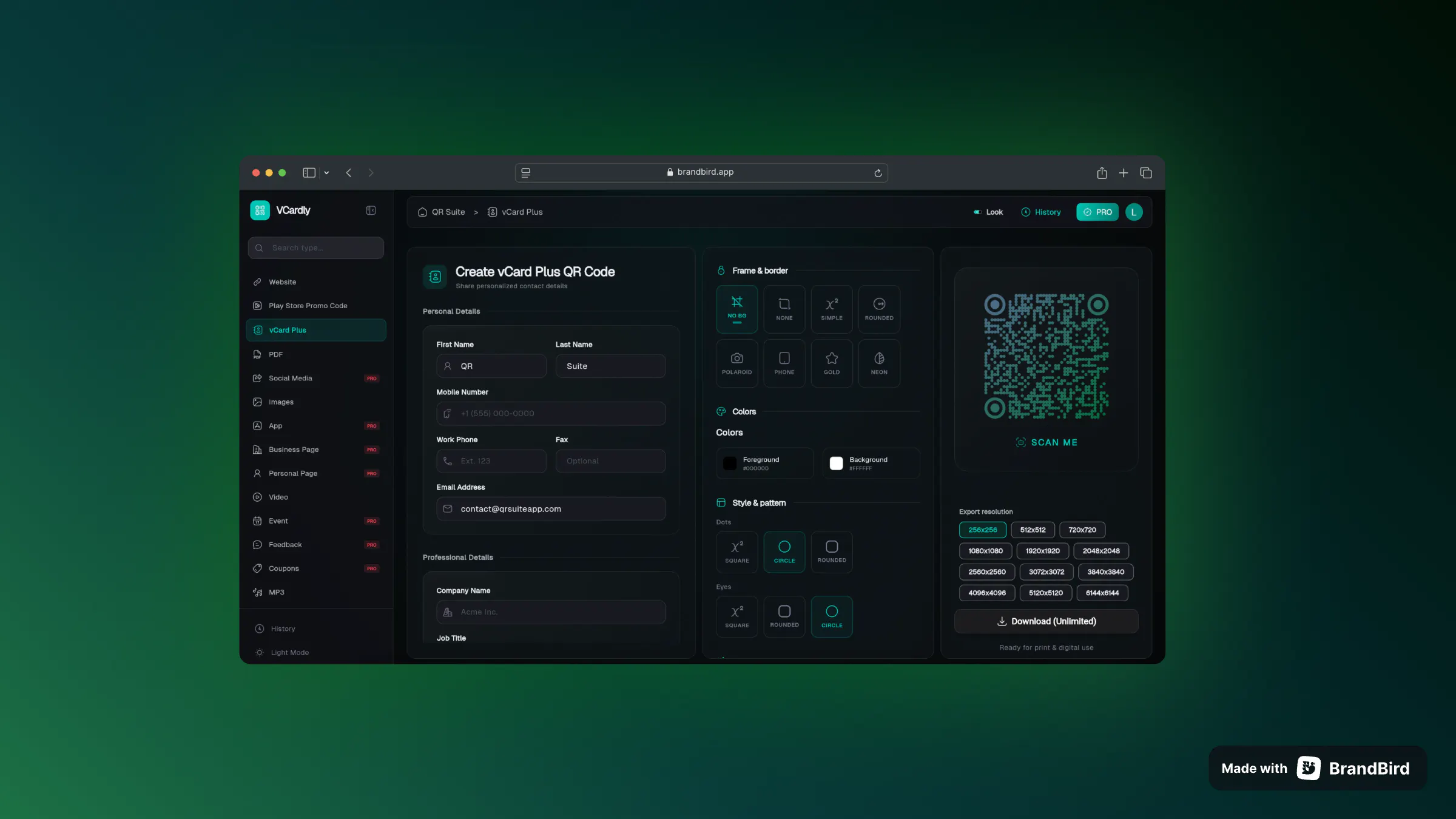
Task: Click the scan icon beside SCAN ME
Action: [x=1021, y=442]
